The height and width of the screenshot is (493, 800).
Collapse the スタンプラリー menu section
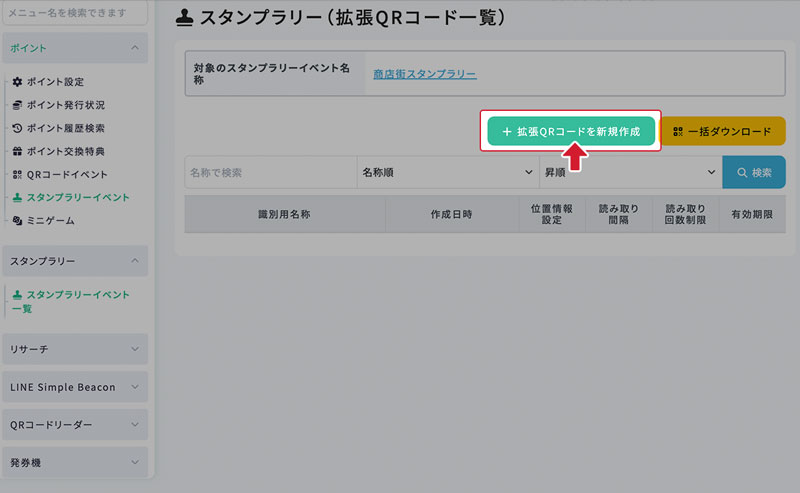point(134,261)
